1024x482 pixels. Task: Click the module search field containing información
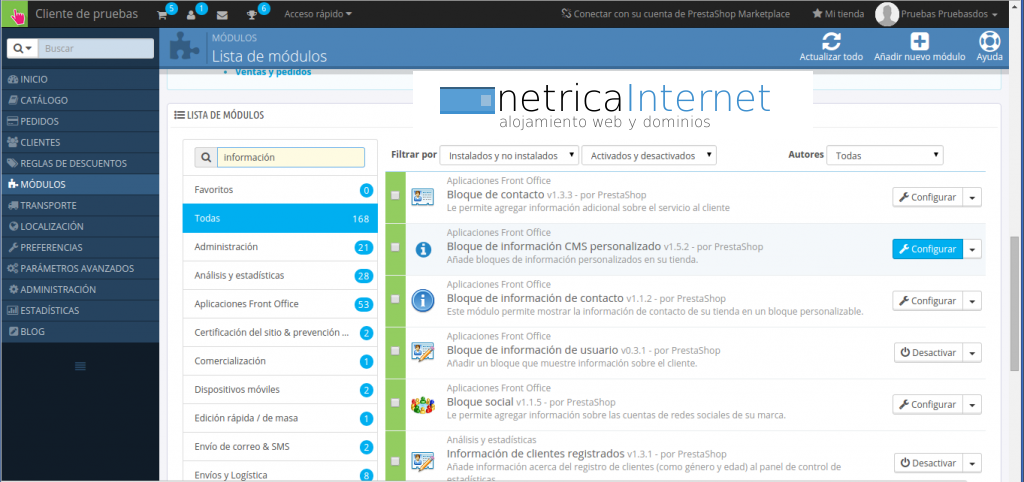(x=291, y=157)
